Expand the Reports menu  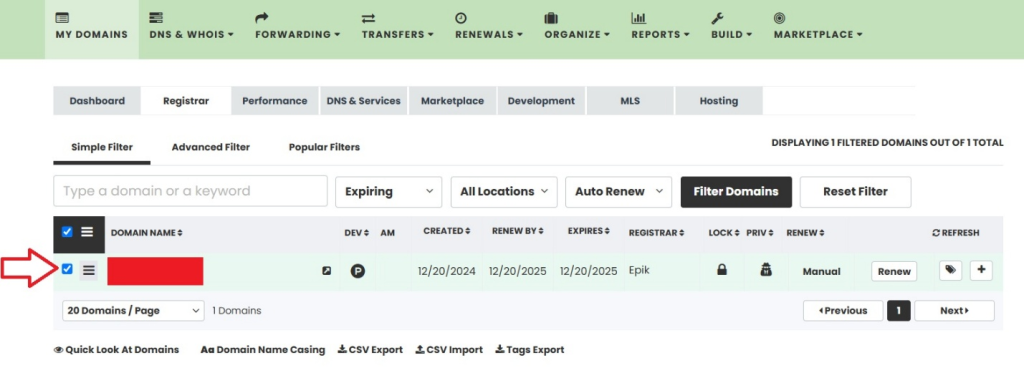click(x=660, y=27)
